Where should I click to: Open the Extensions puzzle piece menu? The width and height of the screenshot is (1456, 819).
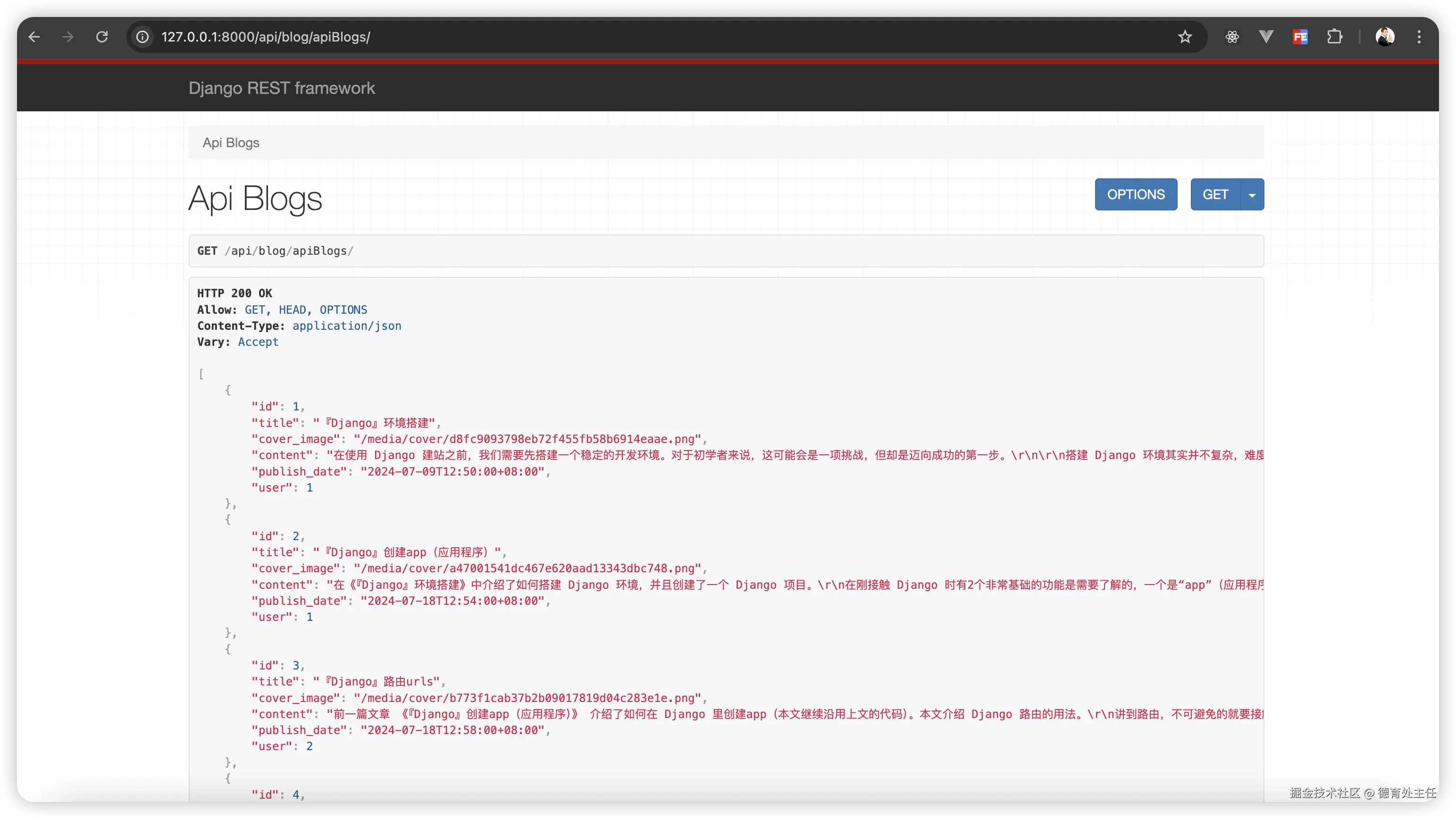(1334, 37)
